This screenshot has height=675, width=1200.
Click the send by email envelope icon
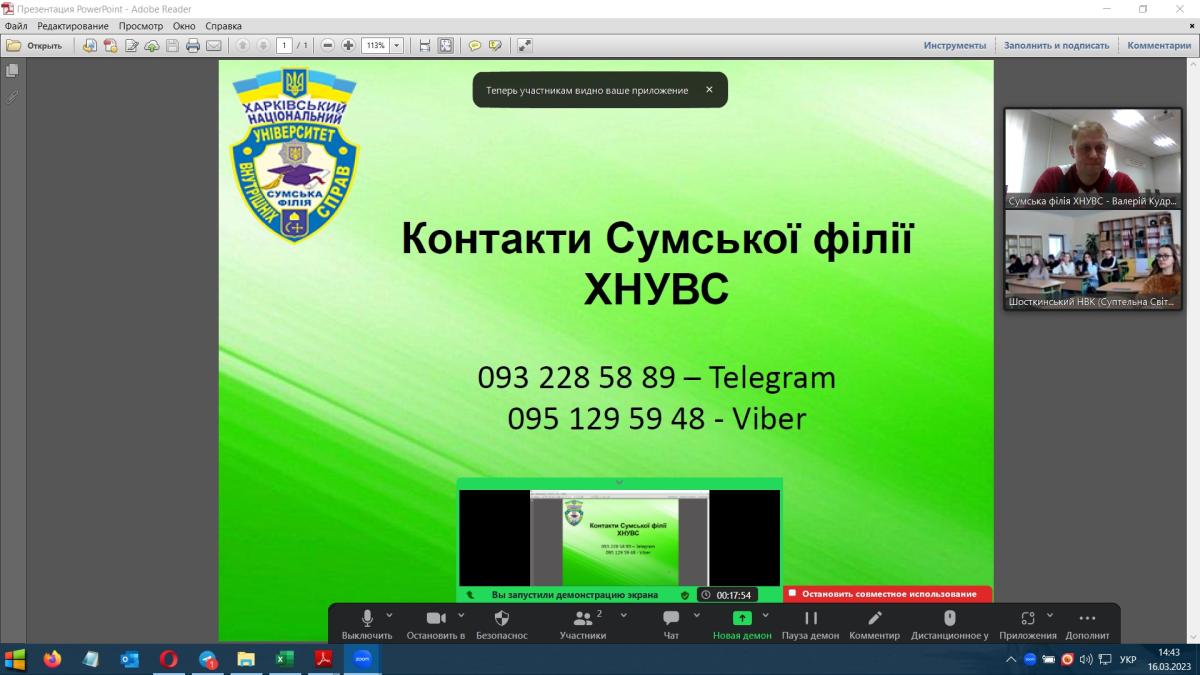213,45
